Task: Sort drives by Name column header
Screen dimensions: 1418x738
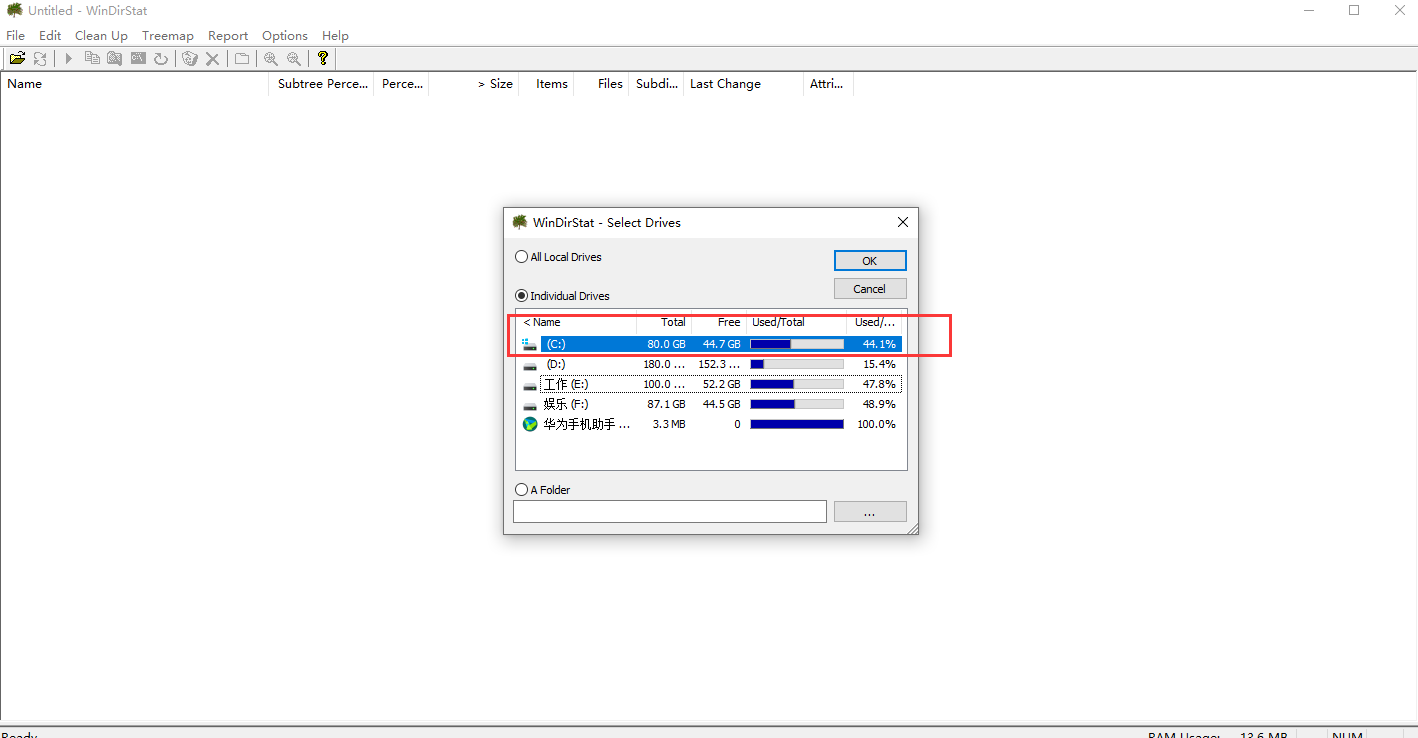Action: pyautogui.click(x=577, y=322)
